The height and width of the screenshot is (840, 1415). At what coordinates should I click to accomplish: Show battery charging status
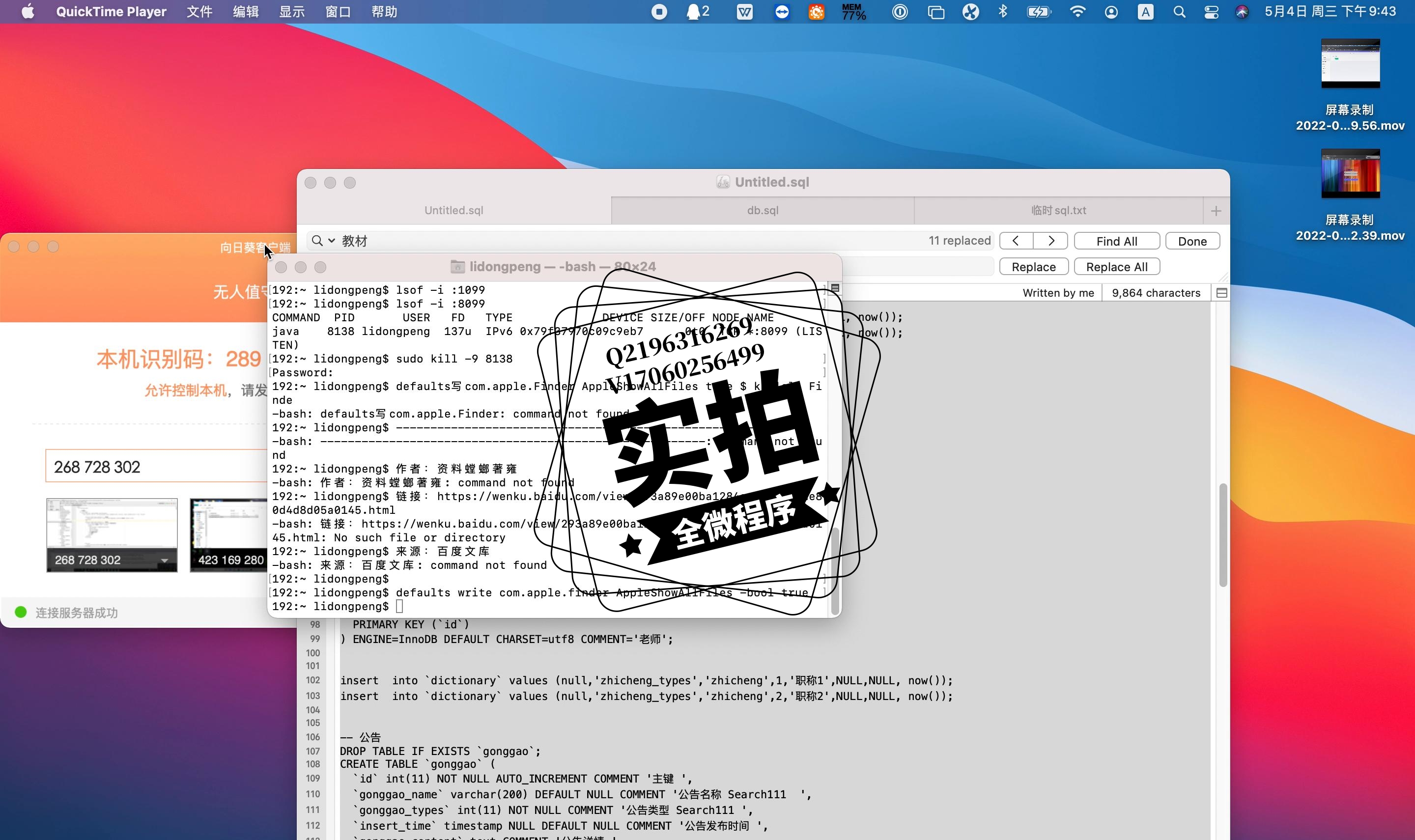pyautogui.click(x=1039, y=12)
